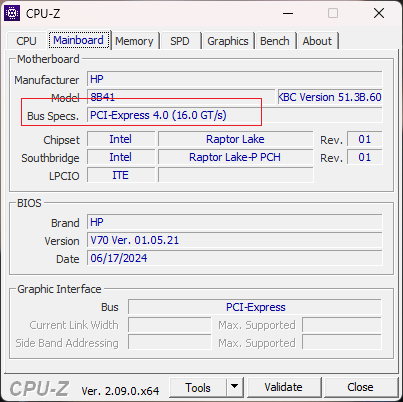Screen dimensions: 403x402
Task: Open the About tab
Action: (317, 41)
